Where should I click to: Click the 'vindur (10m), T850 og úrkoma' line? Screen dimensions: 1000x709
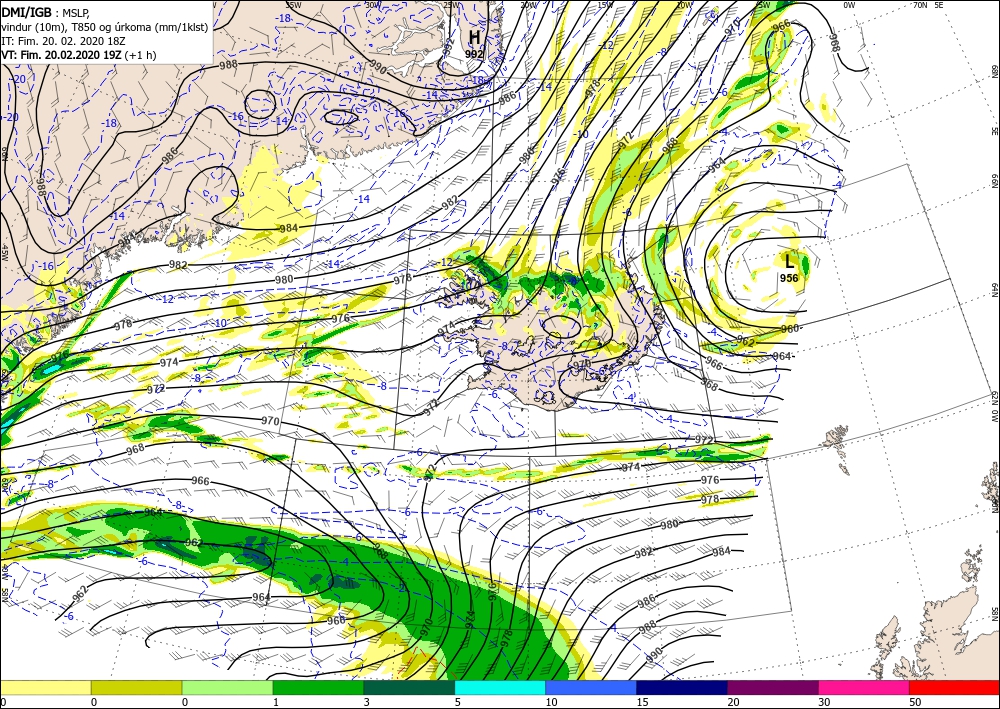[x=105, y=27]
